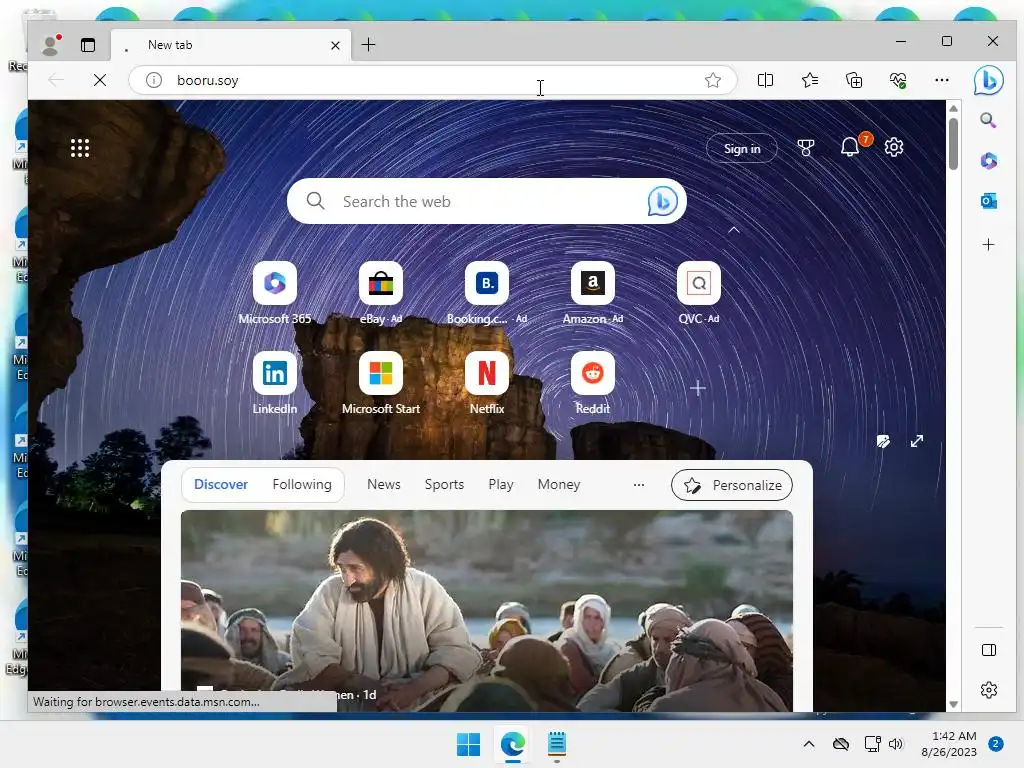Viewport: 1024px width, 768px height.
Task: Open the Favorites list
Action: pos(810,80)
